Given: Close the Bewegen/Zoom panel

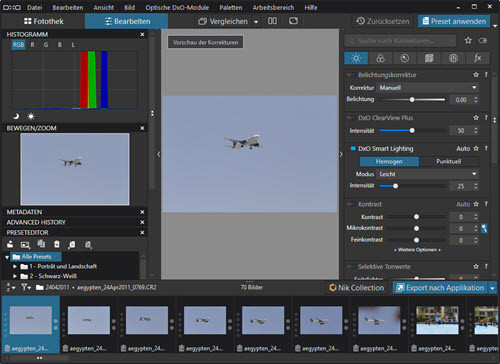Looking at the screenshot, I should coord(142,128).
